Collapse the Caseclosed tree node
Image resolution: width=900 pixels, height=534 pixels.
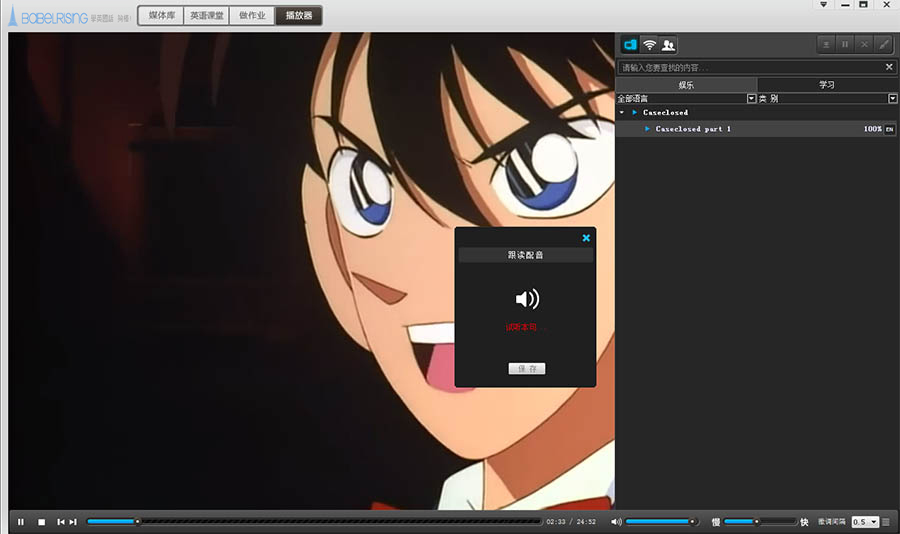(622, 113)
